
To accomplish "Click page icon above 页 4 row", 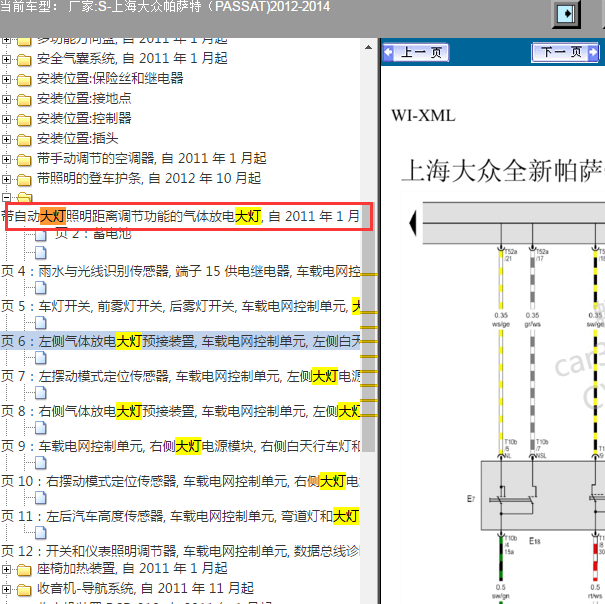I will (41, 253).
